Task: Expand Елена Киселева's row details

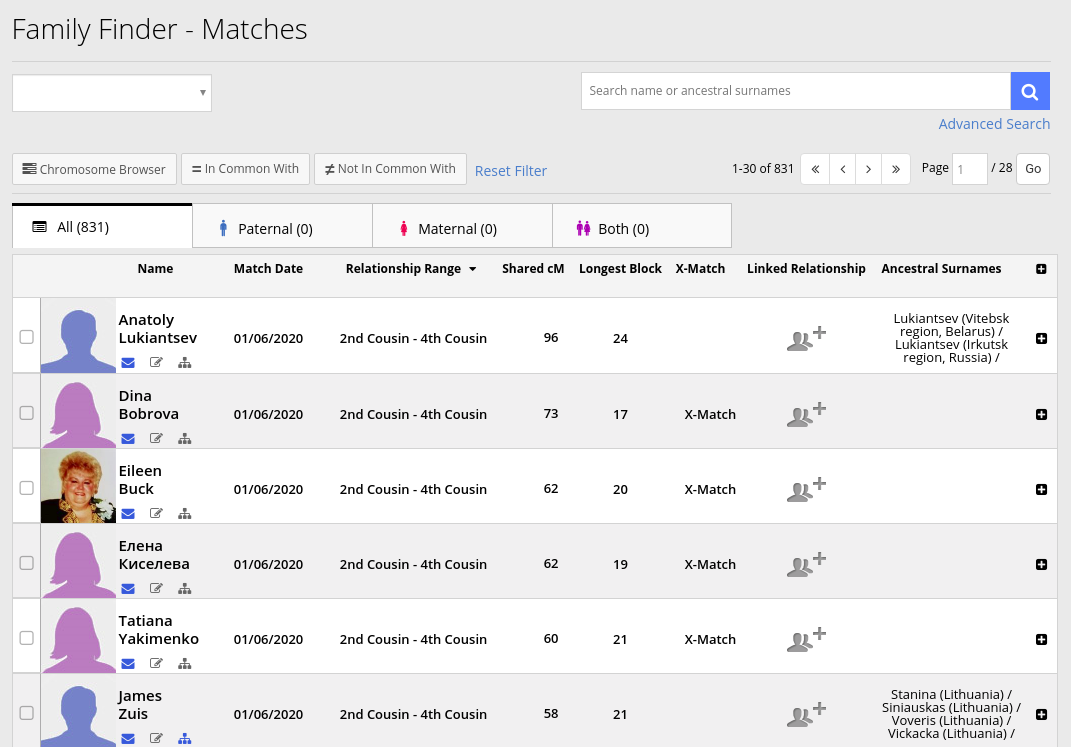Action: point(1041,565)
